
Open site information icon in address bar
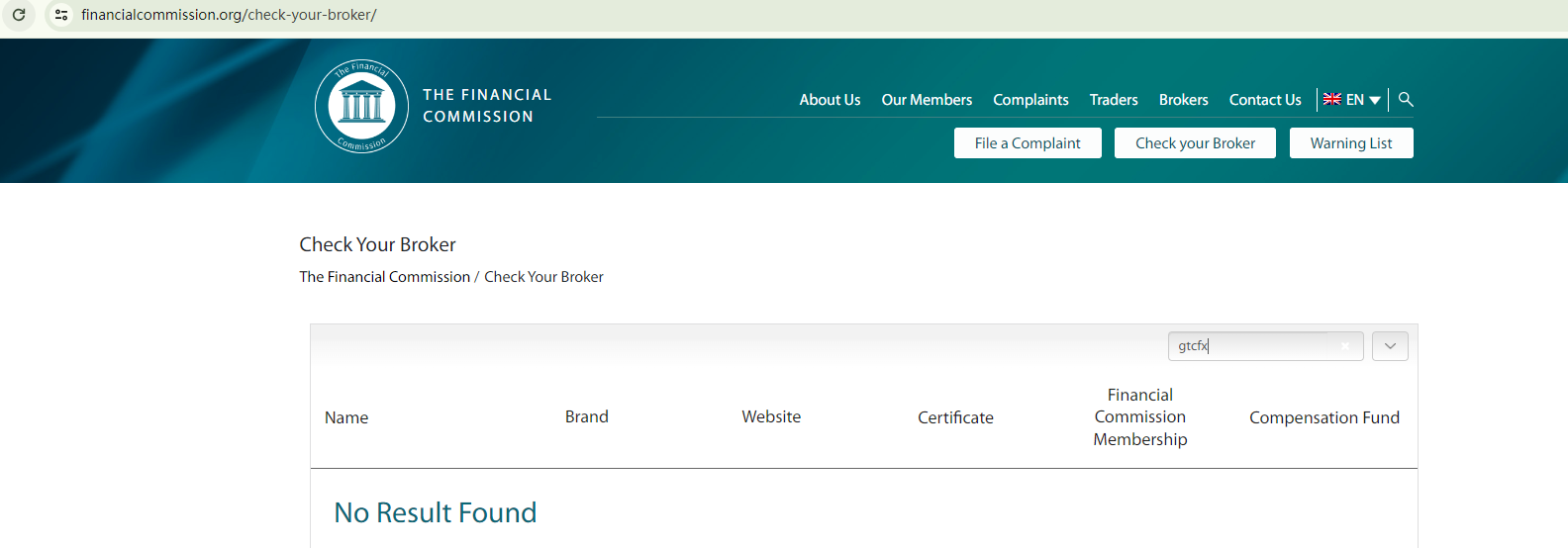[x=61, y=15]
